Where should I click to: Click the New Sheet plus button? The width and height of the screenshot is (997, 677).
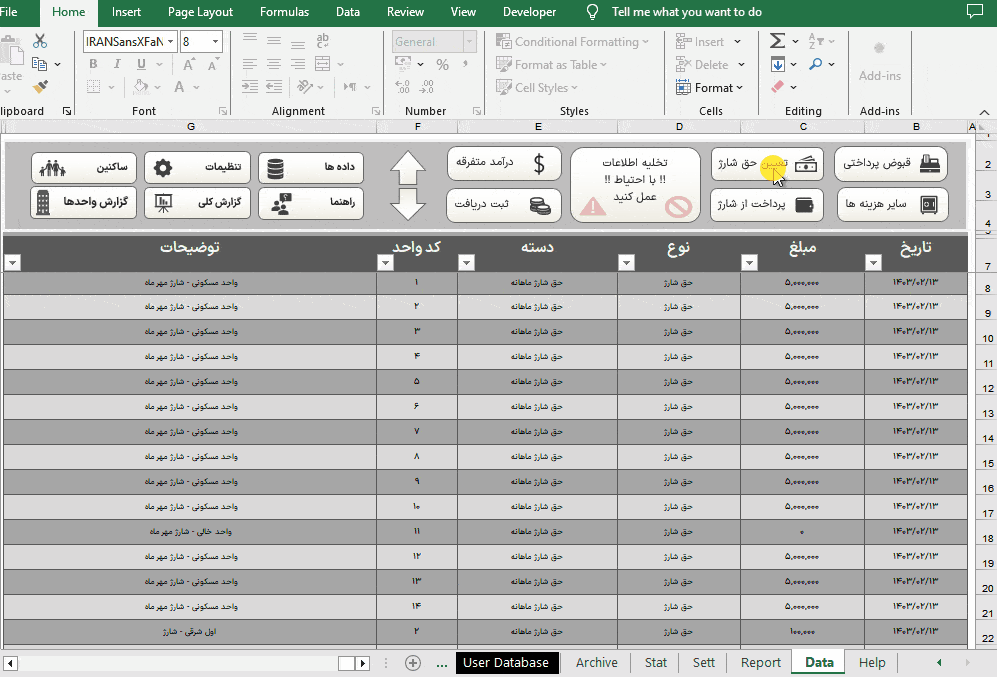coord(413,663)
